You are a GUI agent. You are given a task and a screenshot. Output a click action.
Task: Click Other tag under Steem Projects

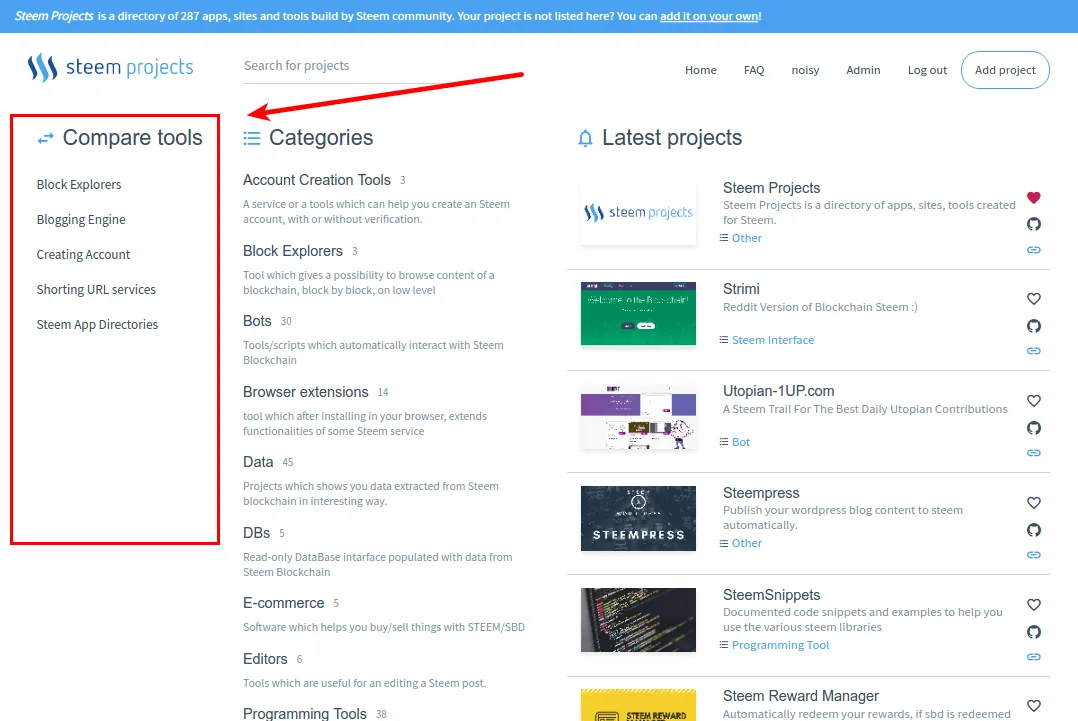(747, 238)
